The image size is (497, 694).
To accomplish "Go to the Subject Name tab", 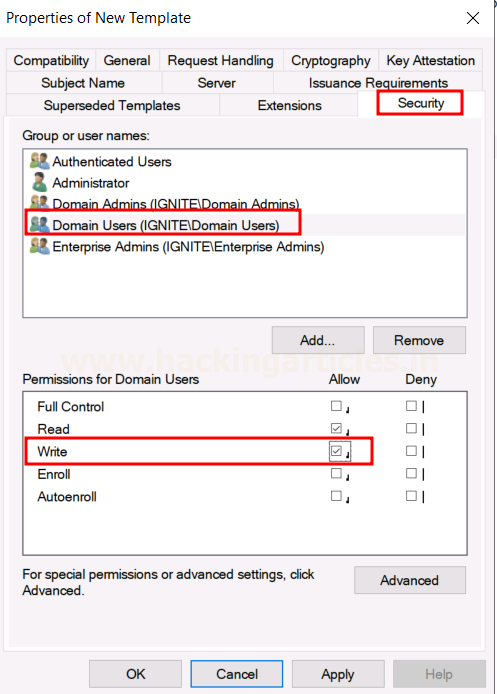I will pos(83,83).
